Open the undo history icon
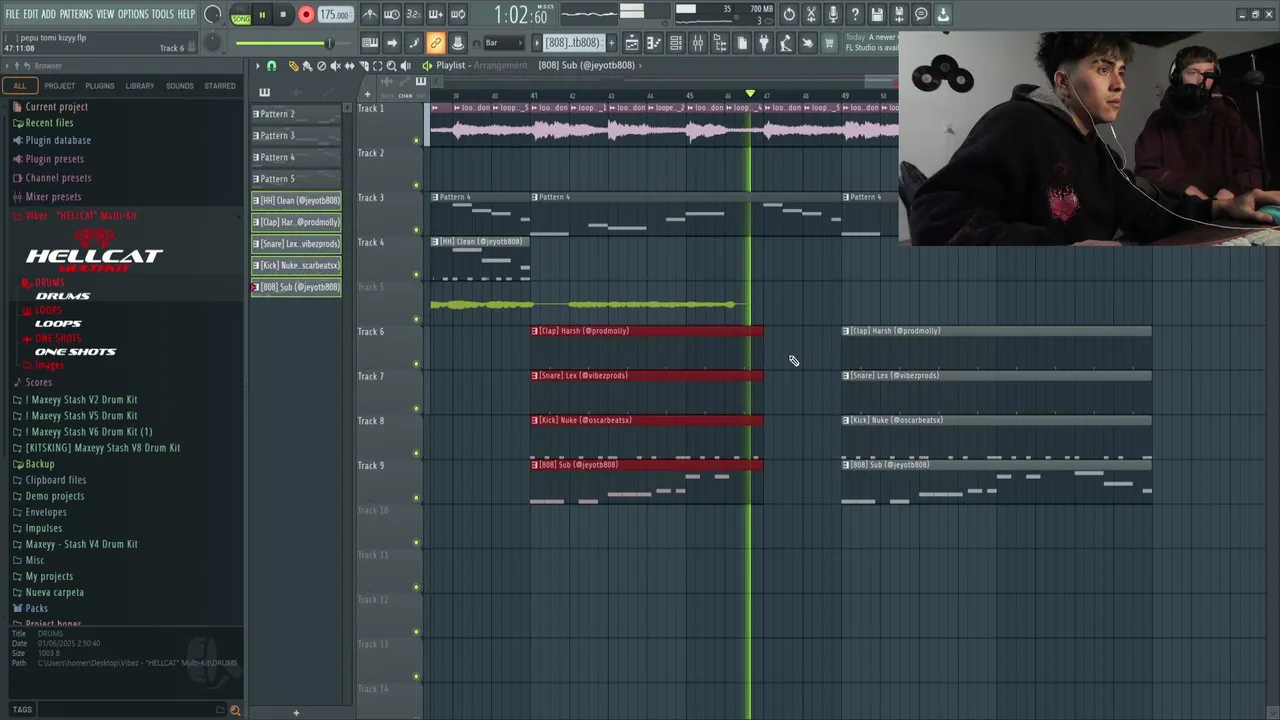The width and height of the screenshot is (1280, 720). [789, 14]
